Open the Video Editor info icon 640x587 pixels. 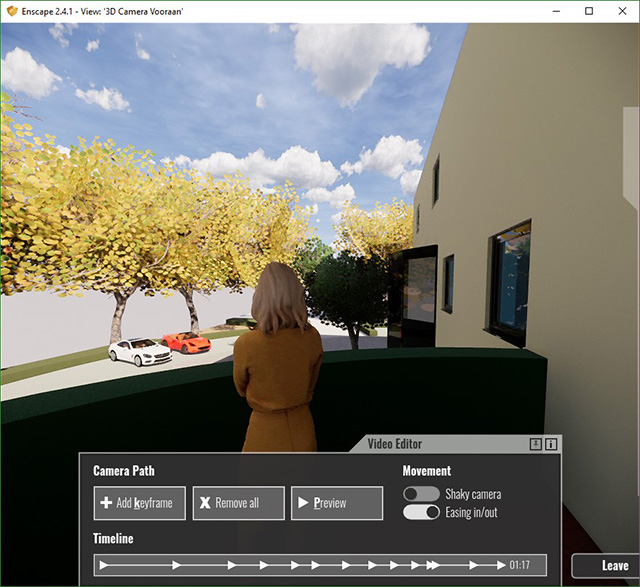point(551,444)
